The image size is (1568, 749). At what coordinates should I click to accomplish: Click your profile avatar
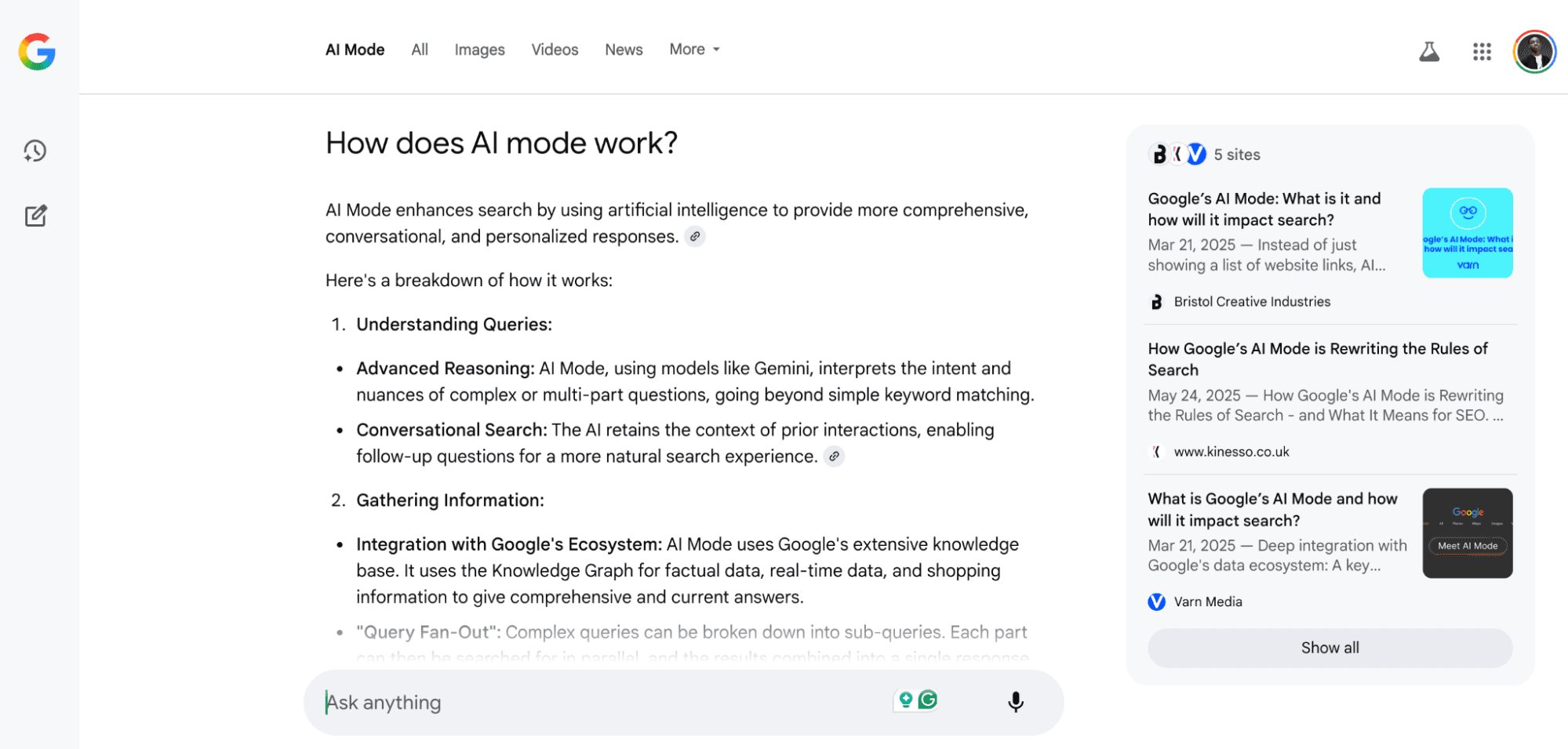tap(1533, 51)
